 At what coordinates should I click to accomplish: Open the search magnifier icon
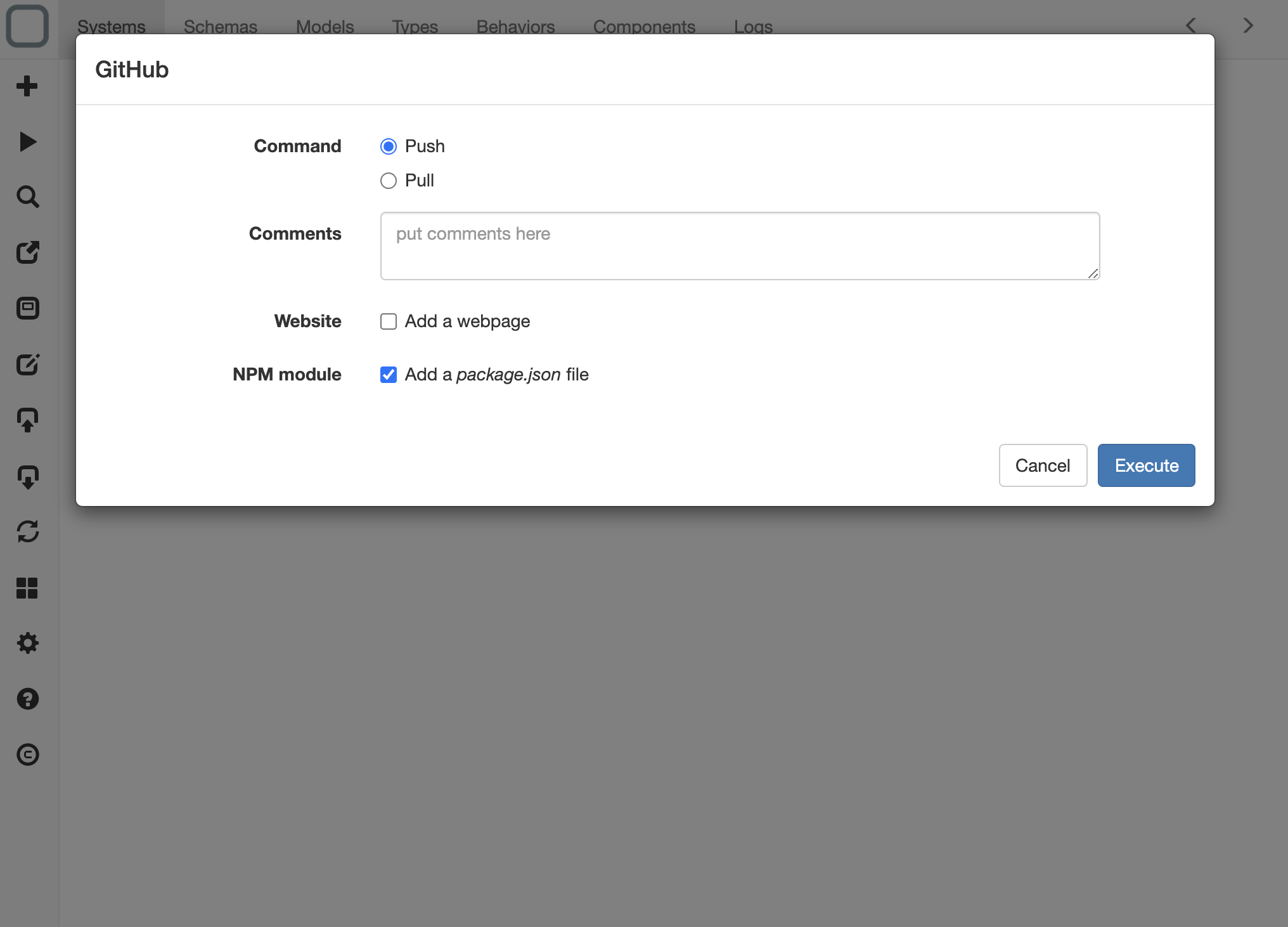pos(27,197)
